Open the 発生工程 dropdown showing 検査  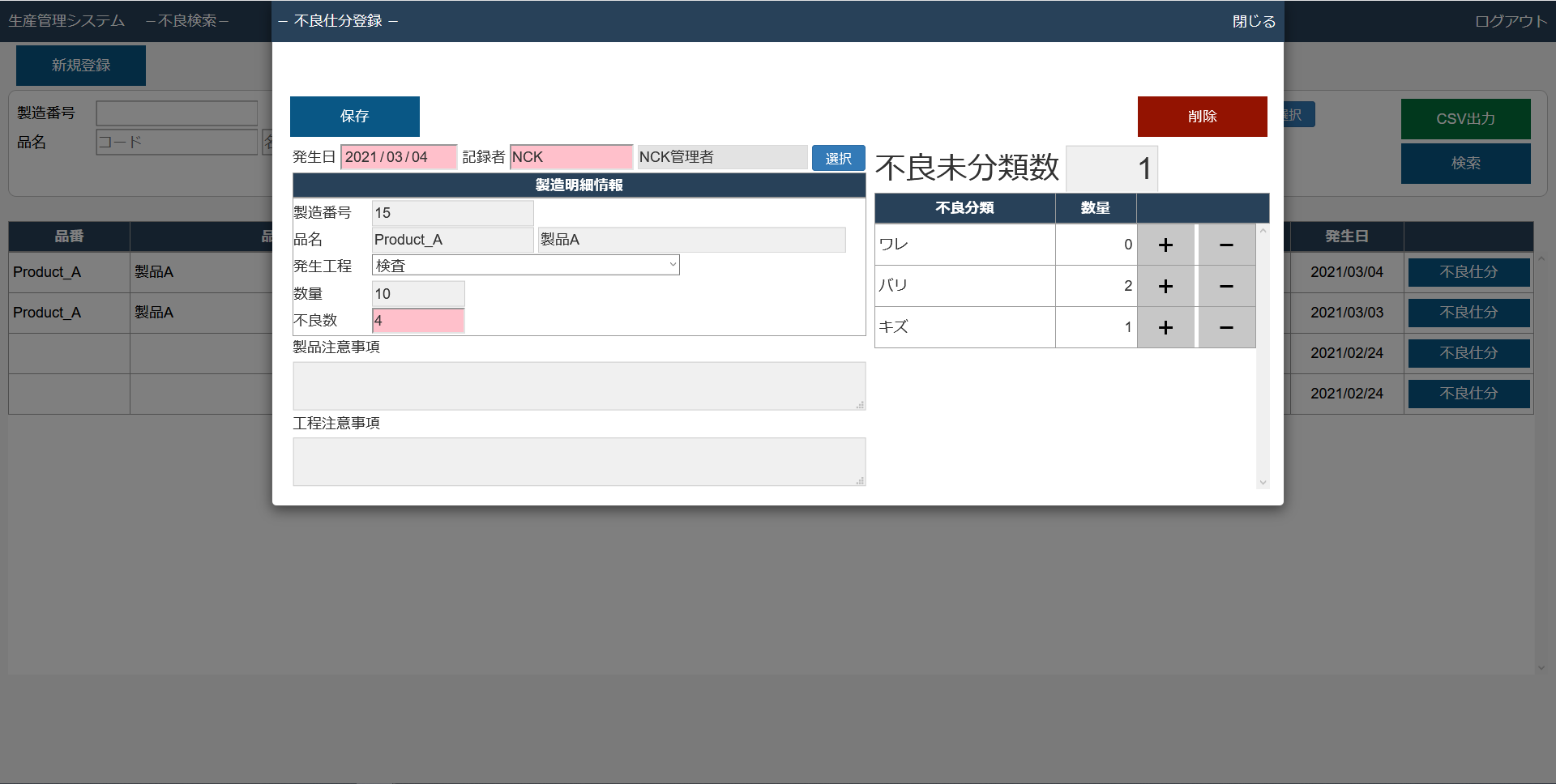[525, 266]
